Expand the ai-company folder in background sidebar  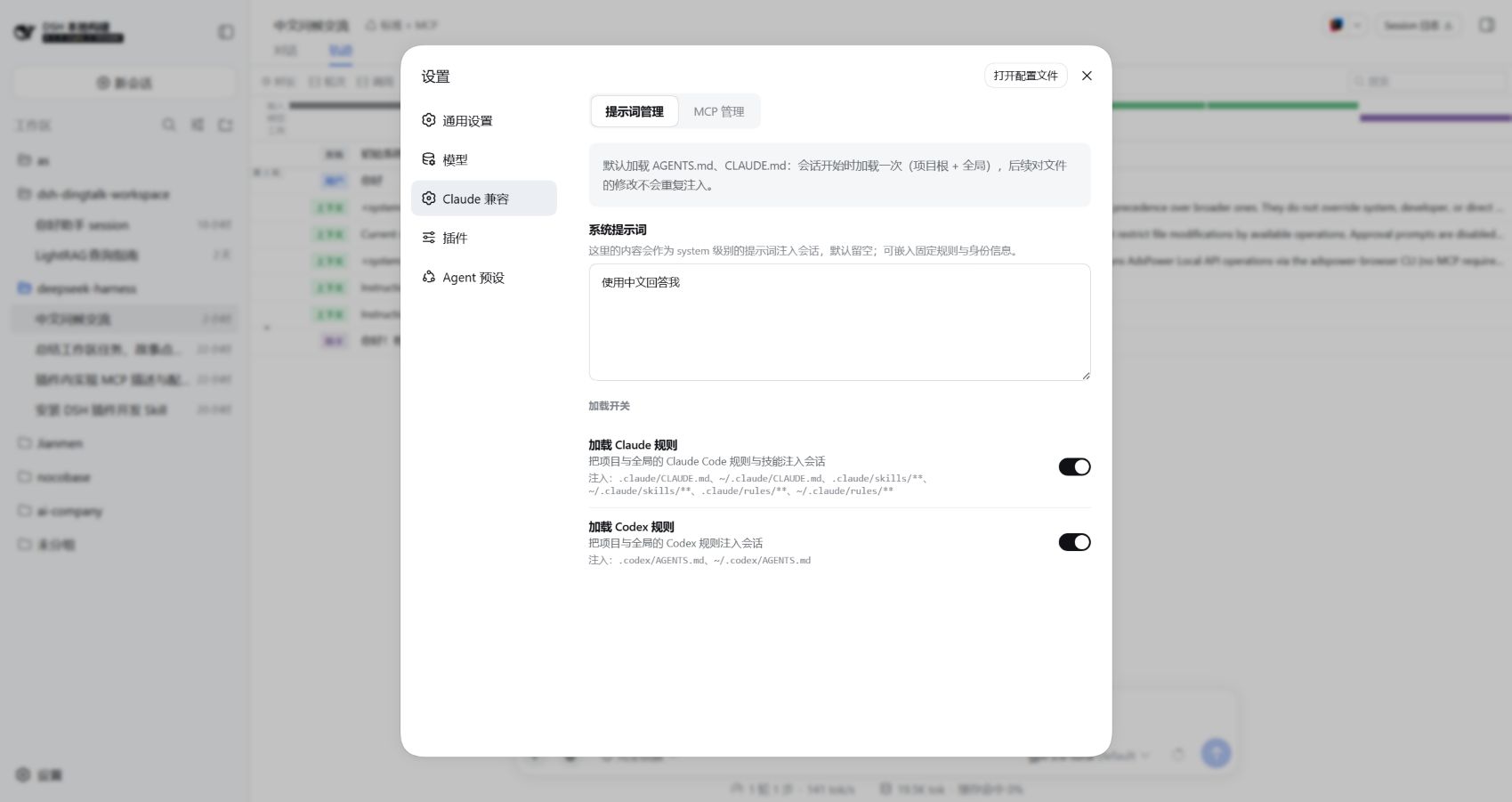(x=125, y=511)
